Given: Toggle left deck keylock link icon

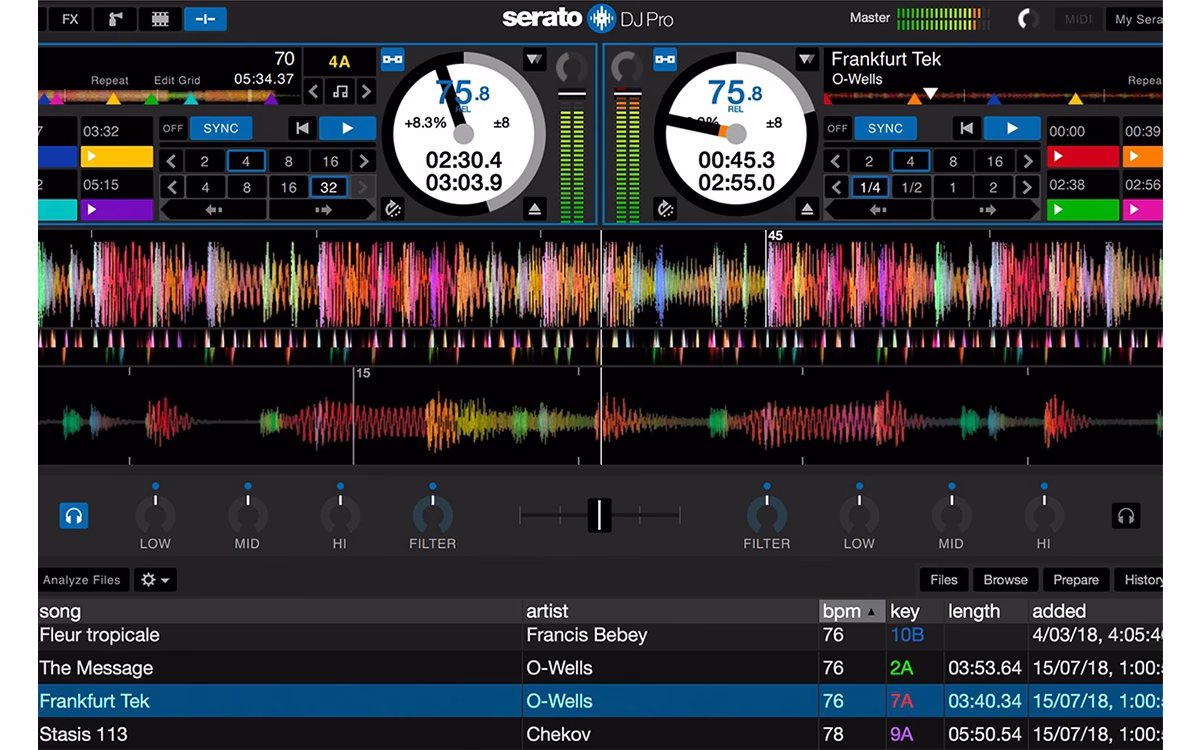Looking at the screenshot, I should [393, 59].
